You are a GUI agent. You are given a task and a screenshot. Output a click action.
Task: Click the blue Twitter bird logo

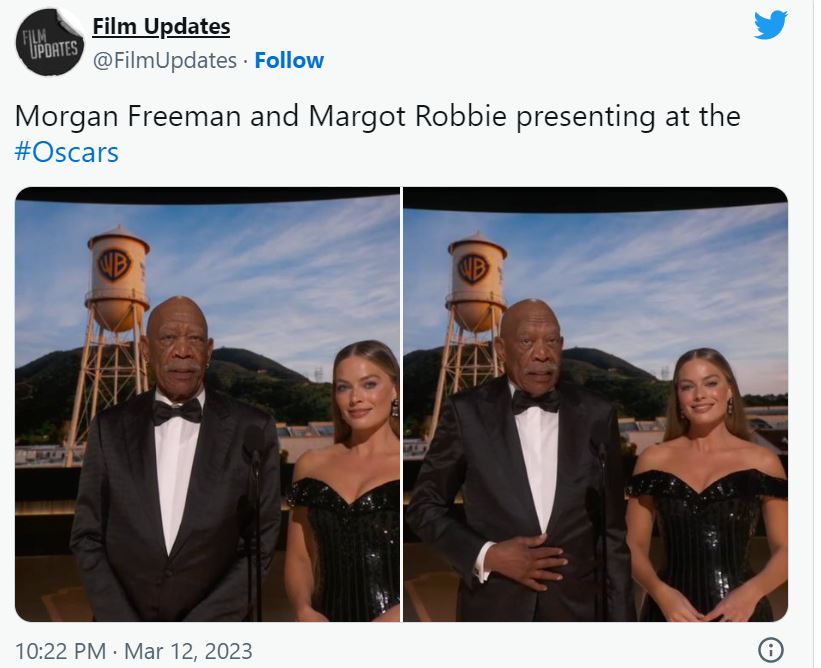770,25
